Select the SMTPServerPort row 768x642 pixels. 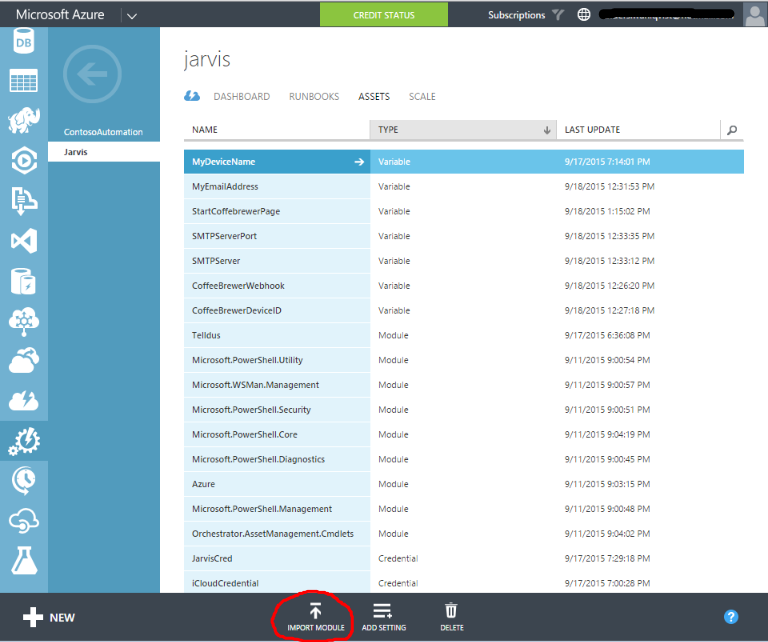(464, 236)
